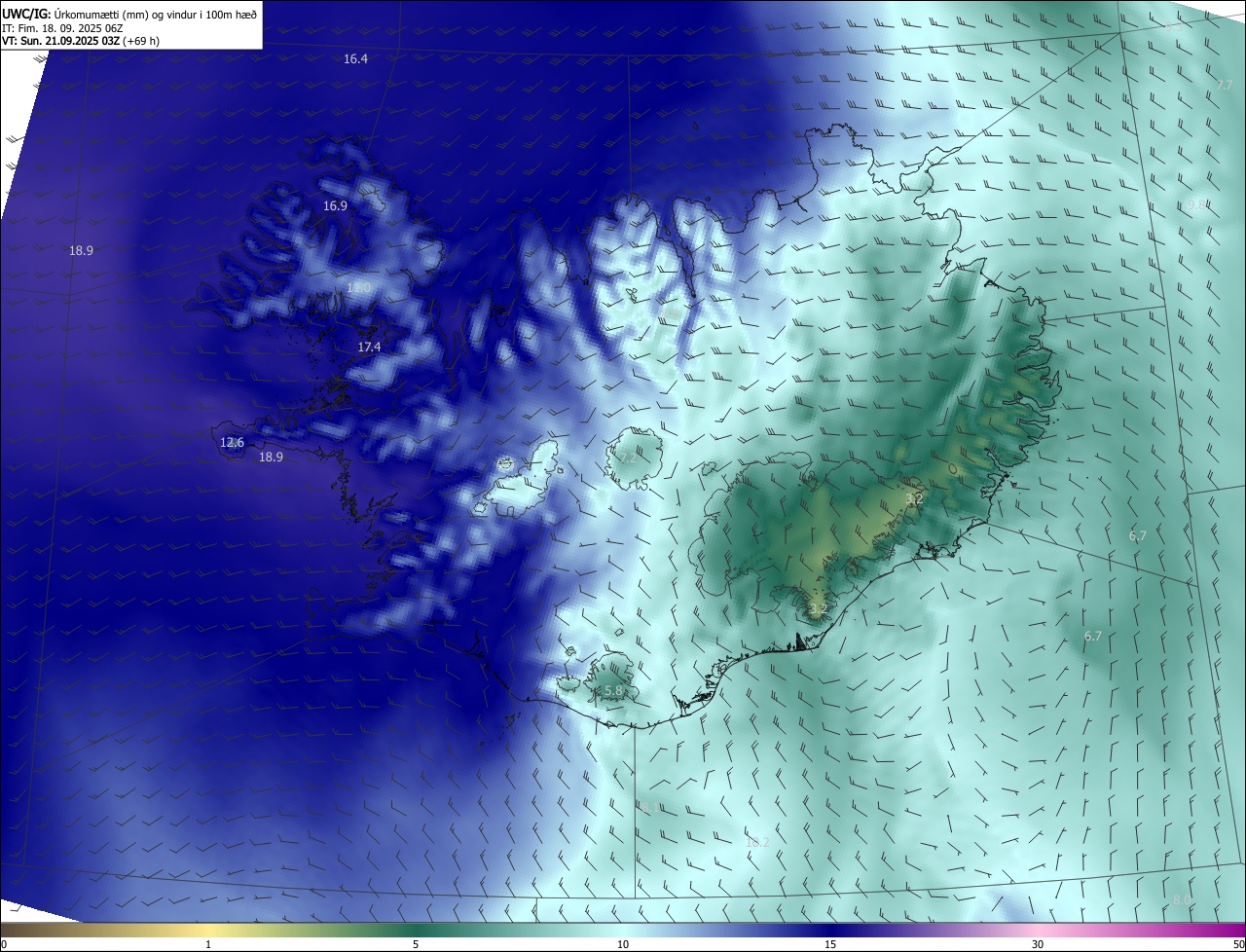Click the 'VT: Sun. 21.09.2025 03Z (+69 h)' line
The height and width of the screenshot is (952, 1246).
click(x=81, y=41)
